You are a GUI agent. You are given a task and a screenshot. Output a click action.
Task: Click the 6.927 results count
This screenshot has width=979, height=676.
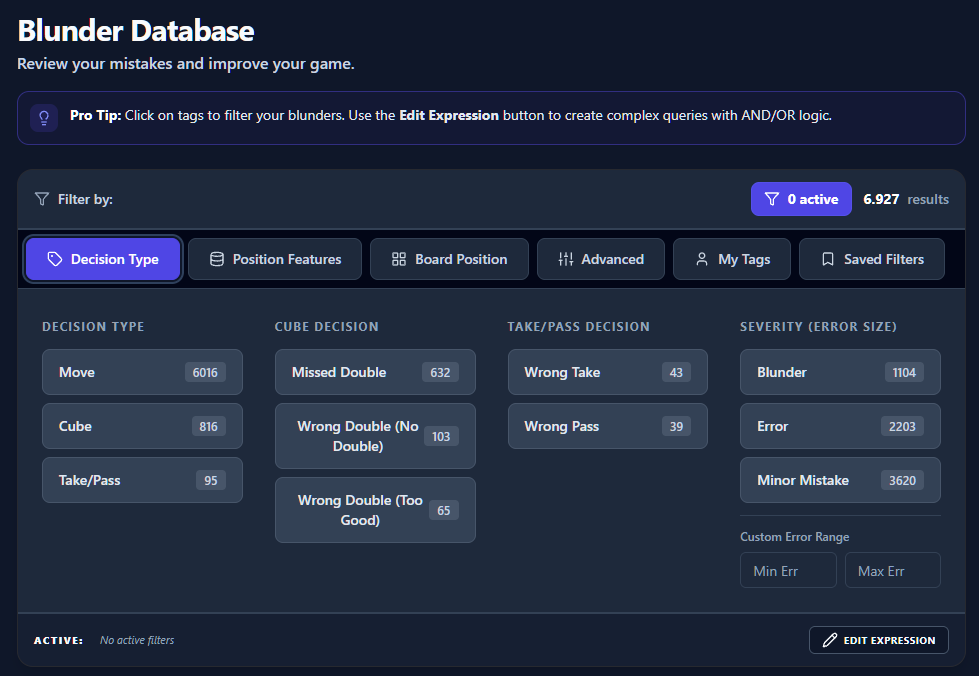[x=906, y=199]
